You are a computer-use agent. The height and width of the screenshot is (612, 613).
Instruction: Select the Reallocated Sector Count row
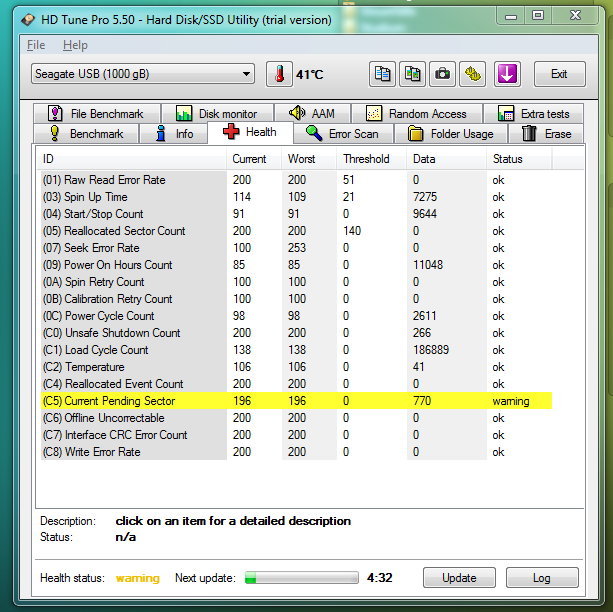pos(296,231)
